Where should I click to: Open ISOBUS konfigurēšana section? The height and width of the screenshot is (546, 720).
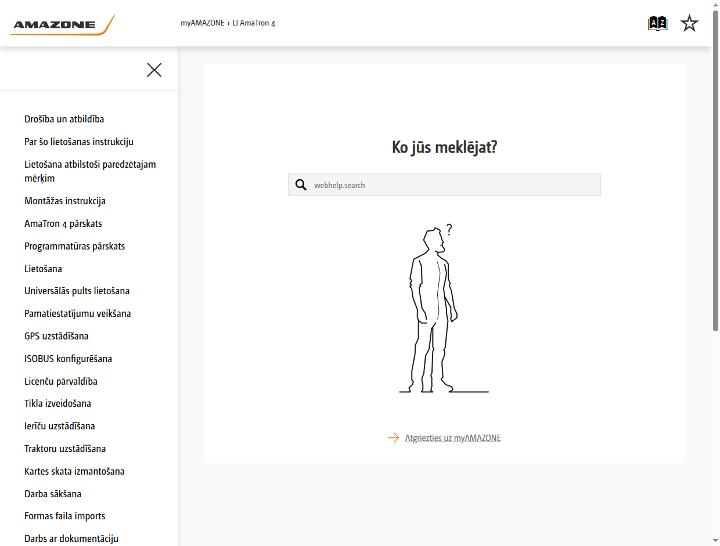tap(68, 359)
